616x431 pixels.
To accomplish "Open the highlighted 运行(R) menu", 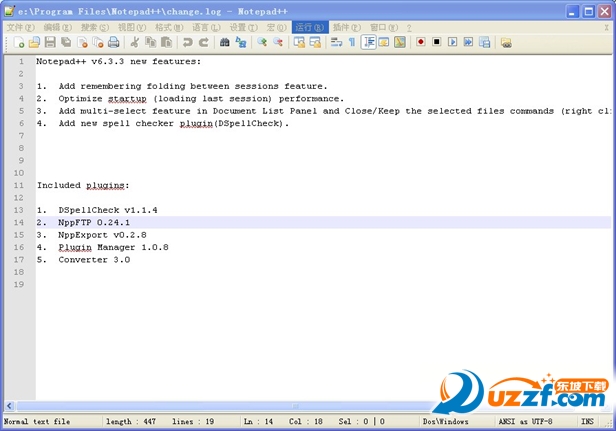I will 310,28.
